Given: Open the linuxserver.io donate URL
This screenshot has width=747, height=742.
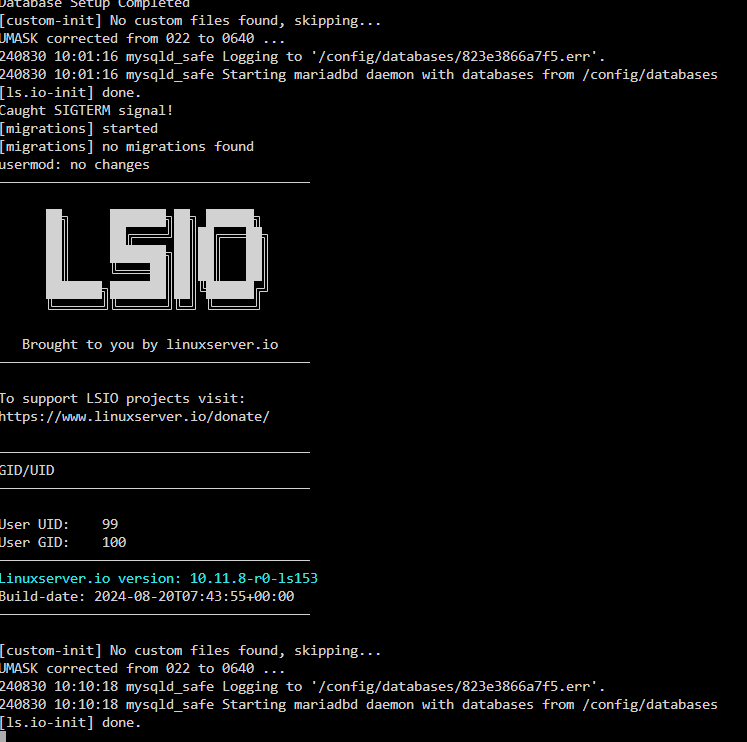Looking at the screenshot, I should coord(134,417).
